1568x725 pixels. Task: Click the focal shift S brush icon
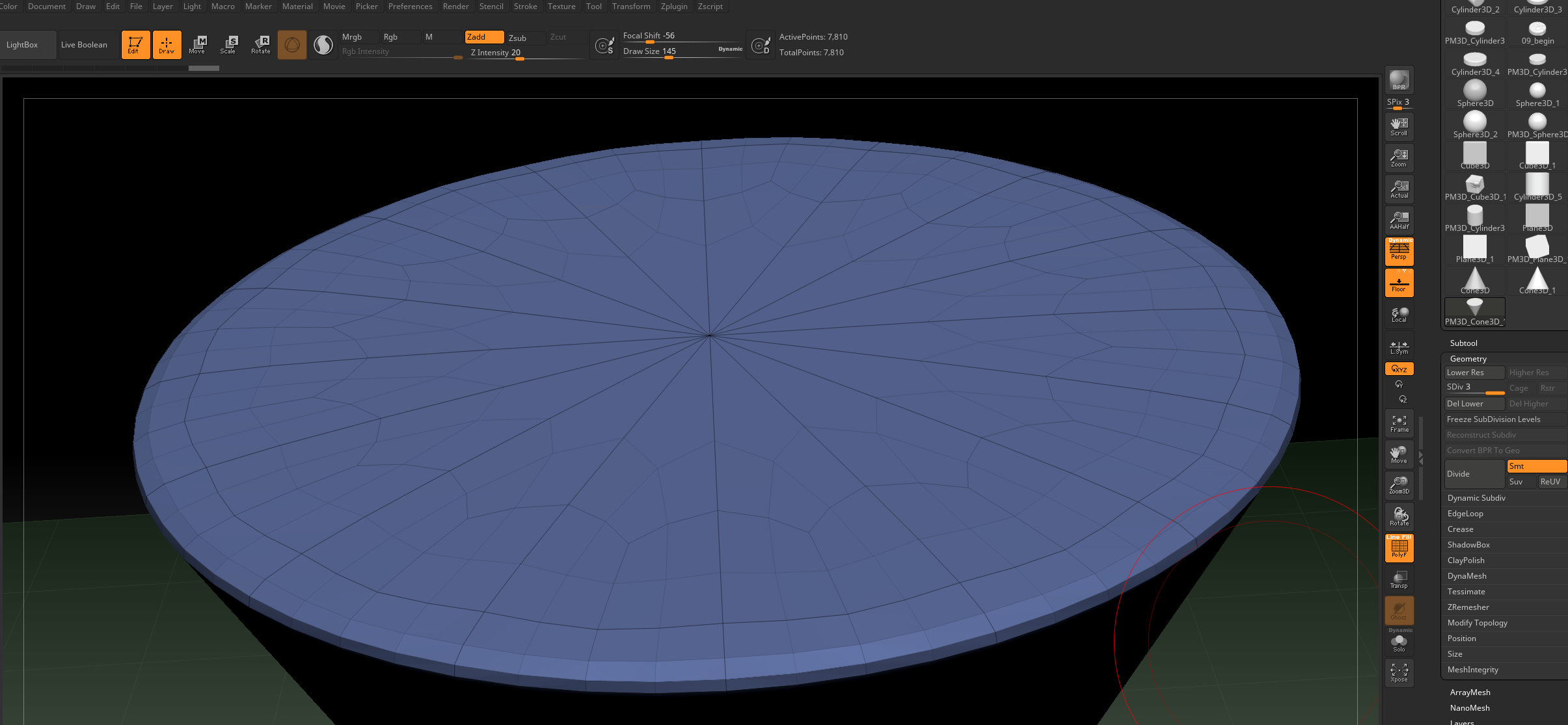[x=605, y=45]
